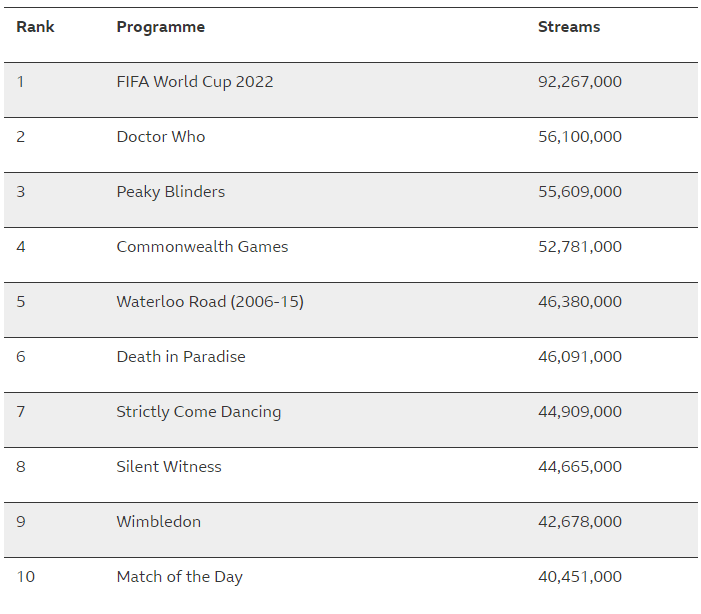
Task: Select the 52,781,000 streams number
Action: click(579, 247)
